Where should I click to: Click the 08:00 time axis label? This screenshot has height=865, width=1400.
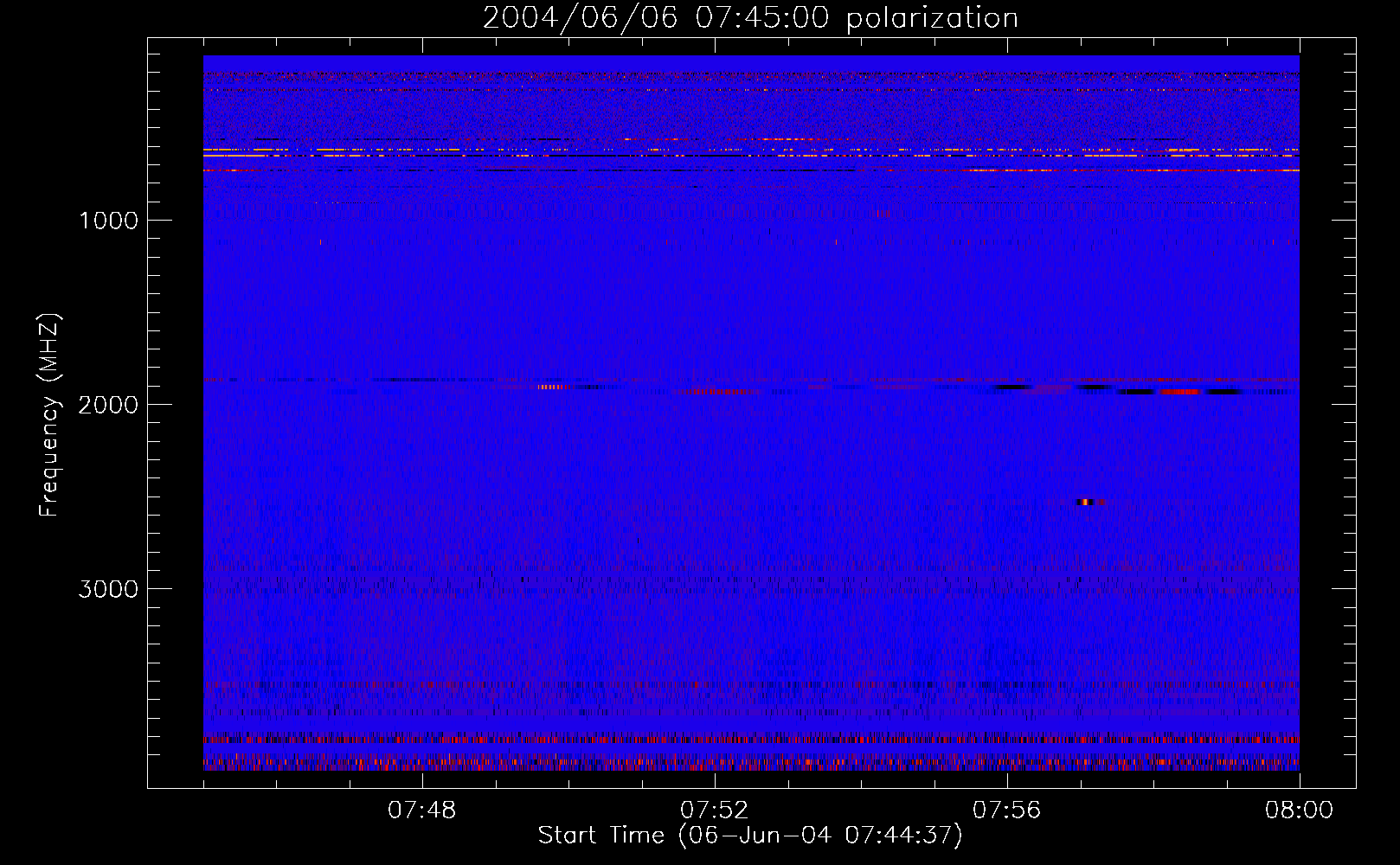click(1299, 811)
